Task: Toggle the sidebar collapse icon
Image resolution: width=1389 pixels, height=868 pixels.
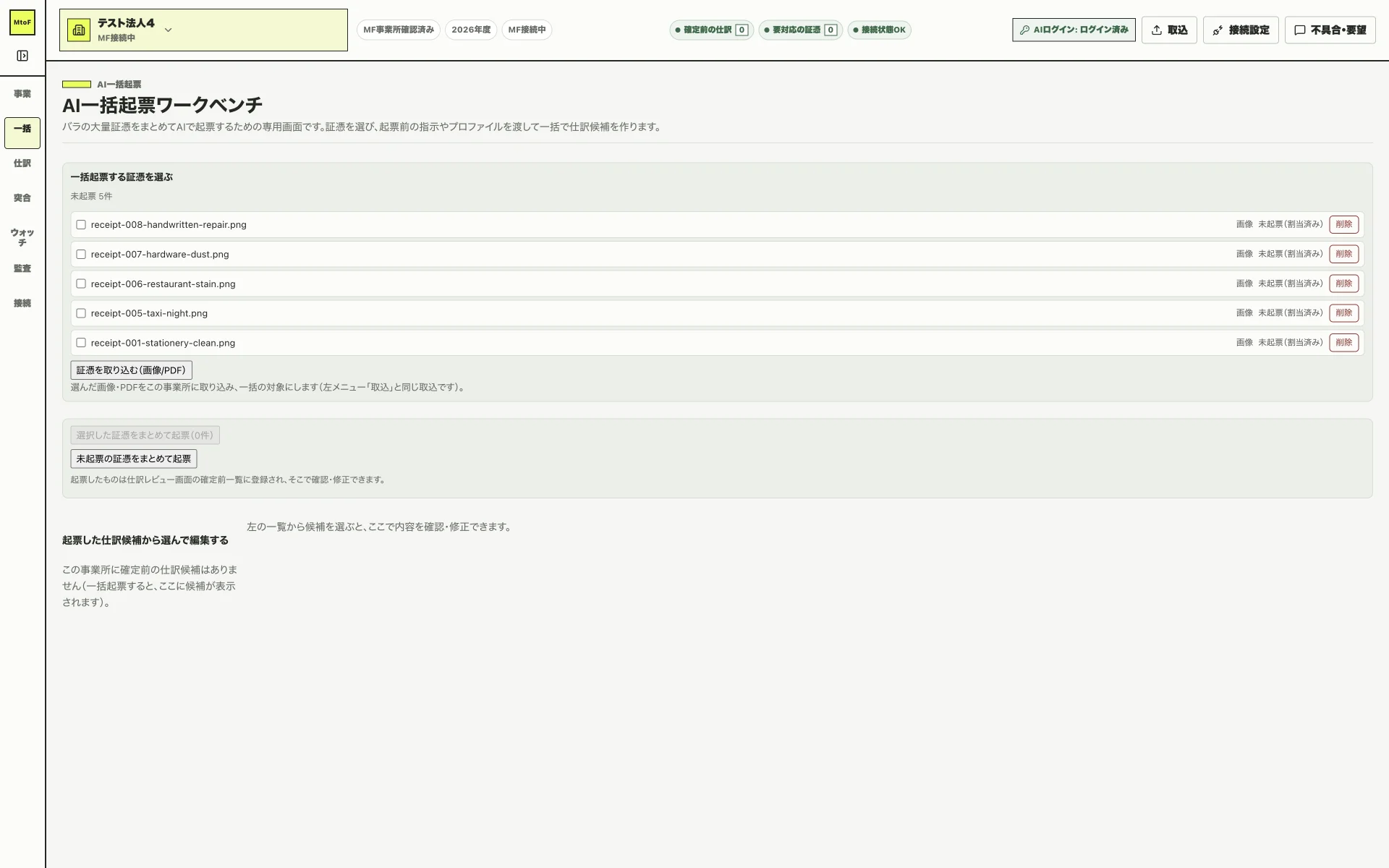Action: pyautogui.click(x=22, y=56)
